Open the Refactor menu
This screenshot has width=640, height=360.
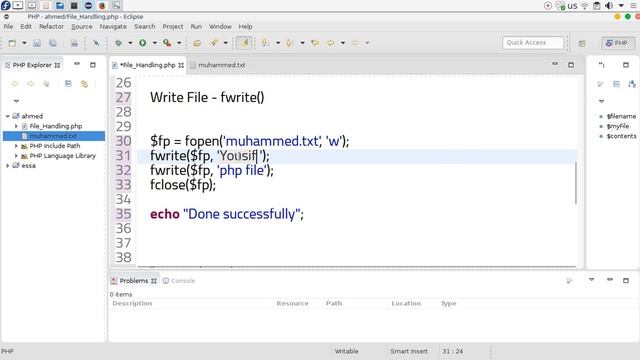[x=51, y=27]
